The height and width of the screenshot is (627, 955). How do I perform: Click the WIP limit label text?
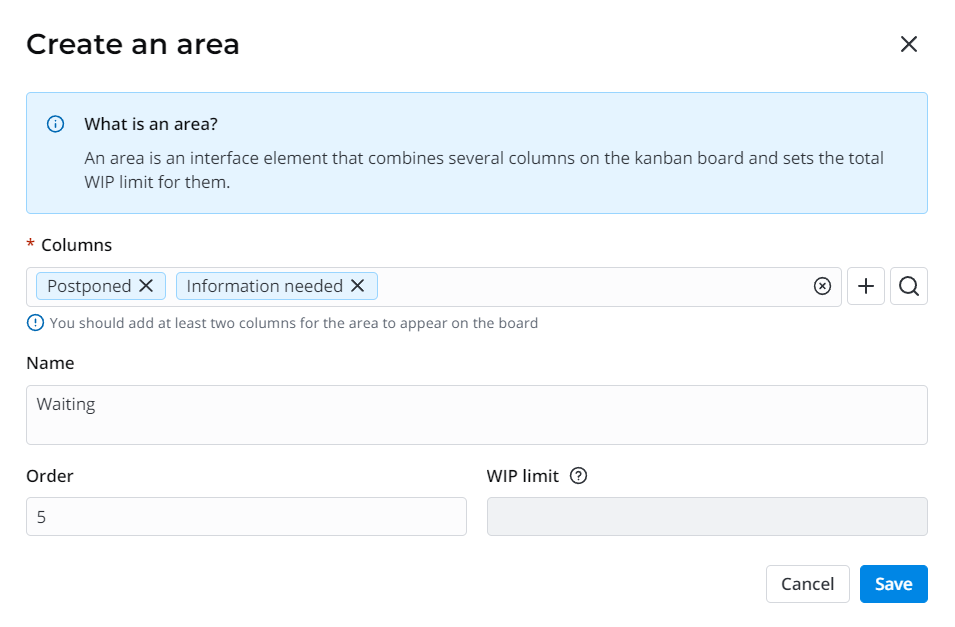522,476
